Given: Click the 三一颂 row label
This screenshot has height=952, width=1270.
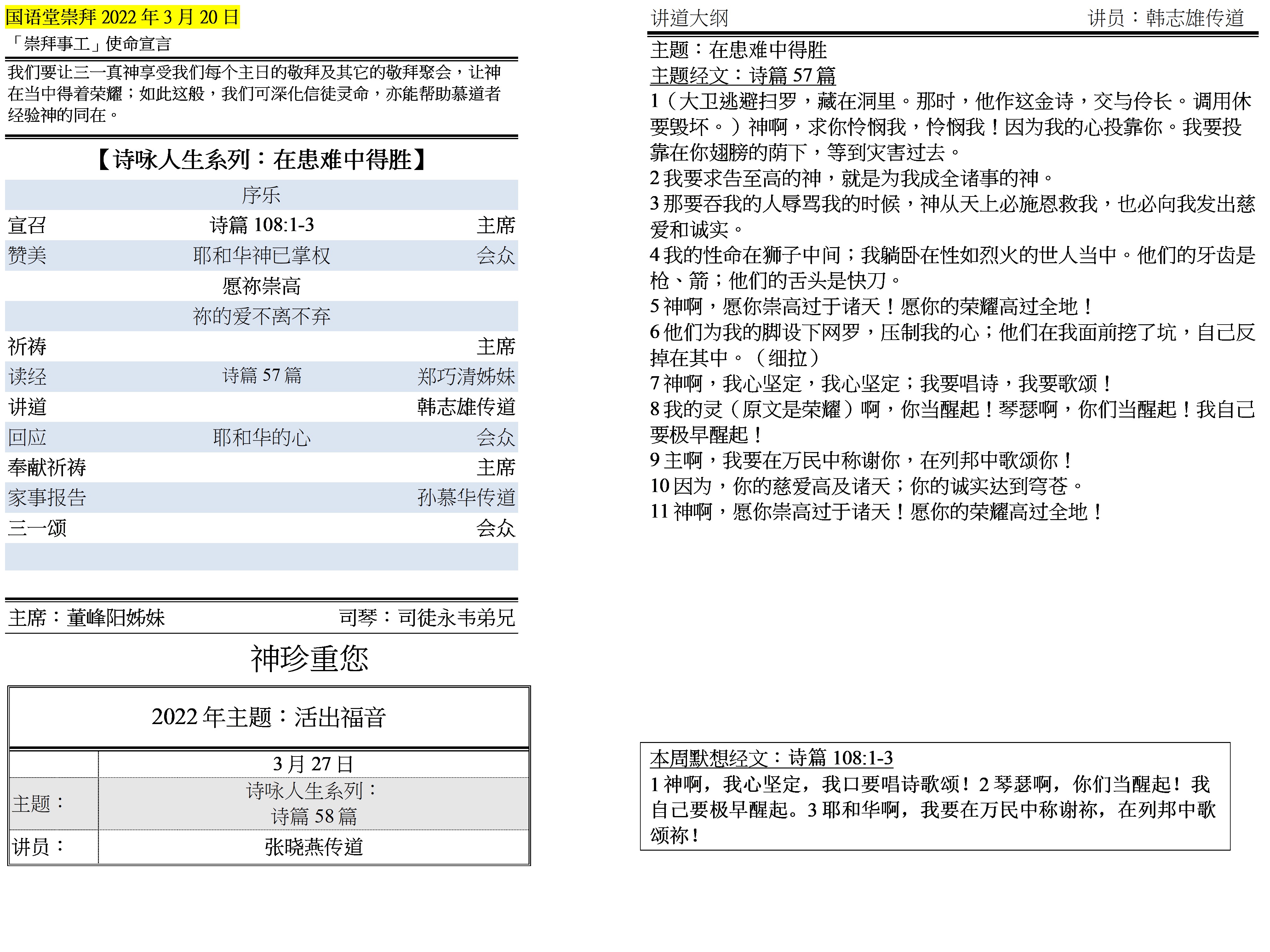Looking at the screenshot, I should point(37,528).
